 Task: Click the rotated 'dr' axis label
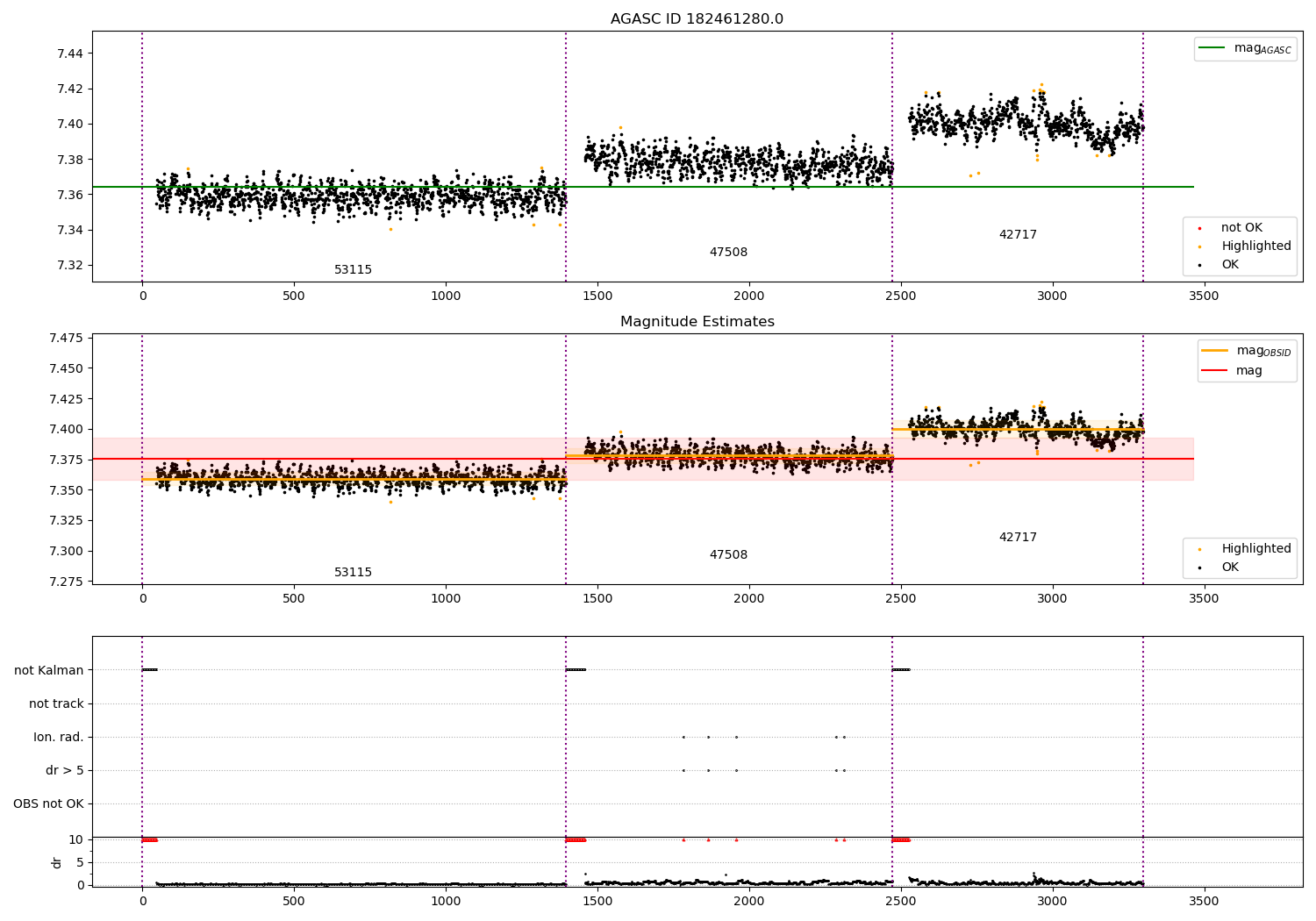[x=57, y=862]
